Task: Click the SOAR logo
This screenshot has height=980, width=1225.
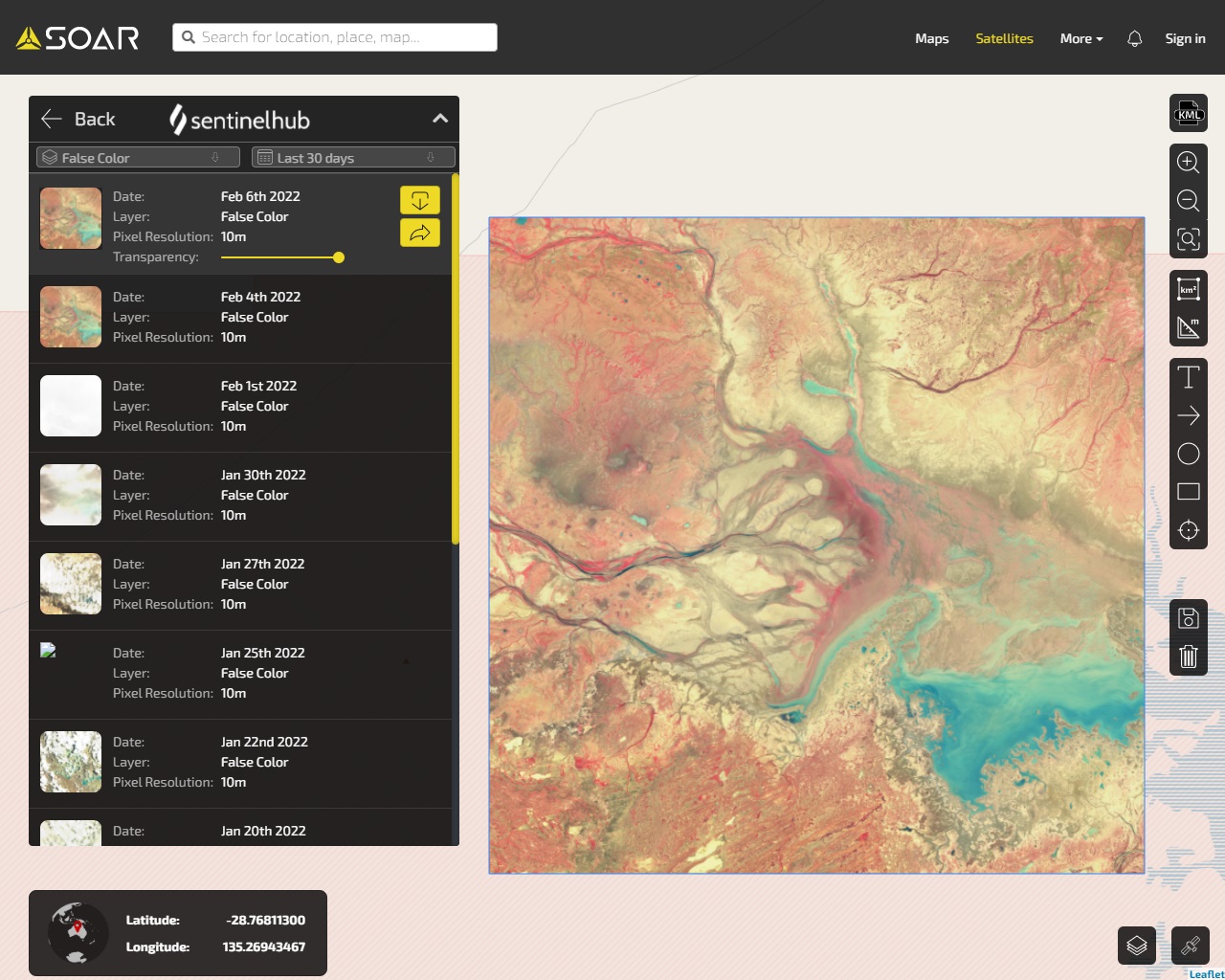Action: (x=78, y=37)
